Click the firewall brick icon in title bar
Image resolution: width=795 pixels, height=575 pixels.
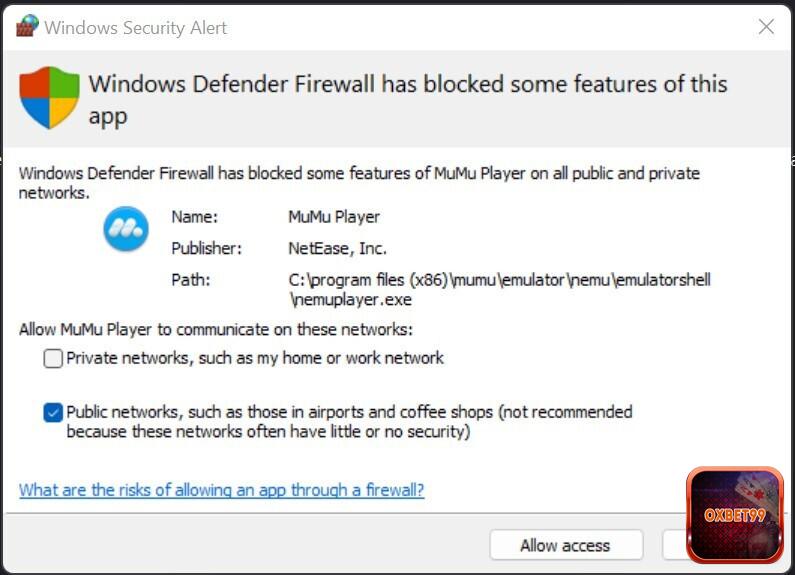pos(28,26)
